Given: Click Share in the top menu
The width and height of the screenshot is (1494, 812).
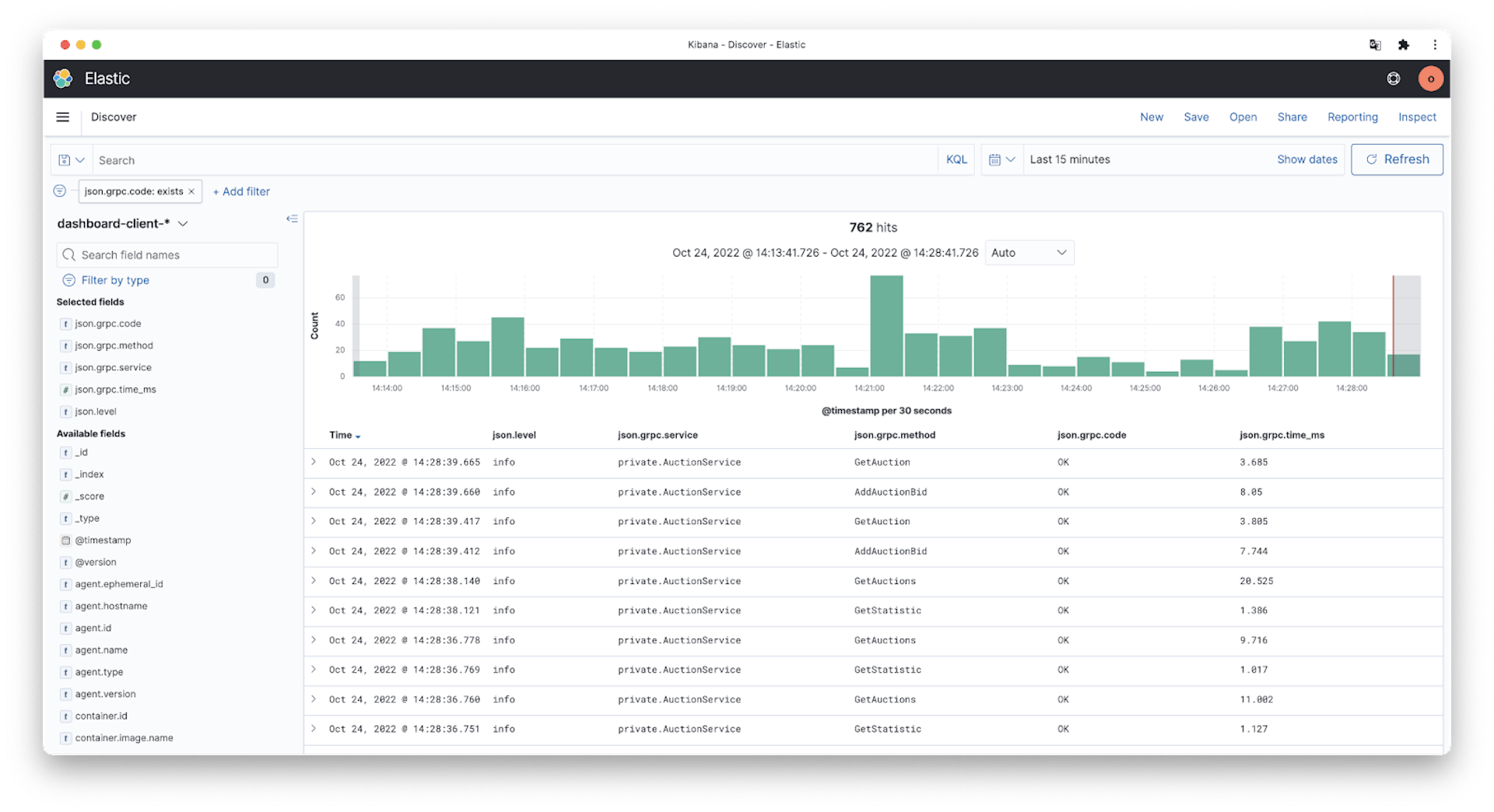Looking at the screenshot, I should coord(1292,117).
